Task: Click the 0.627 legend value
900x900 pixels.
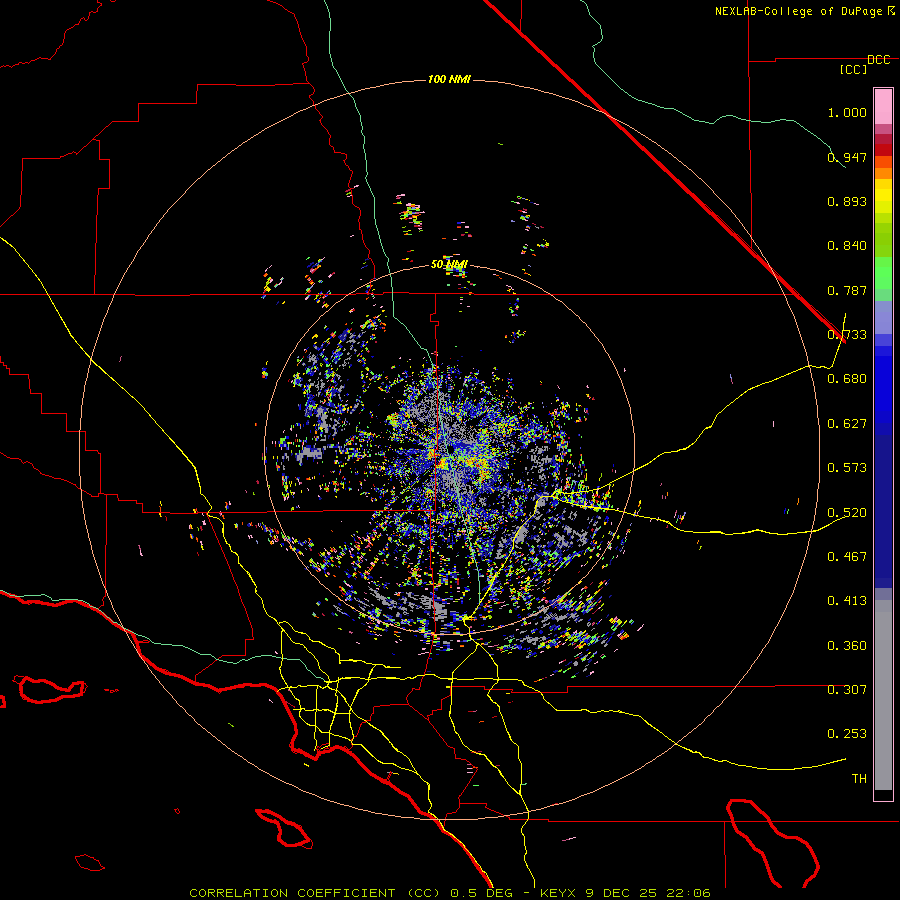Action: pyautogui.click(x=847, y=424)
